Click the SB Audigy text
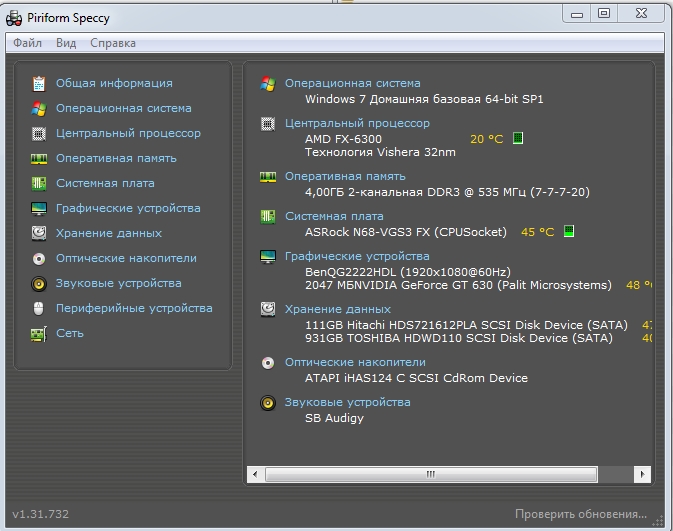The image size is (673, 531). click(x=334, y=418)
